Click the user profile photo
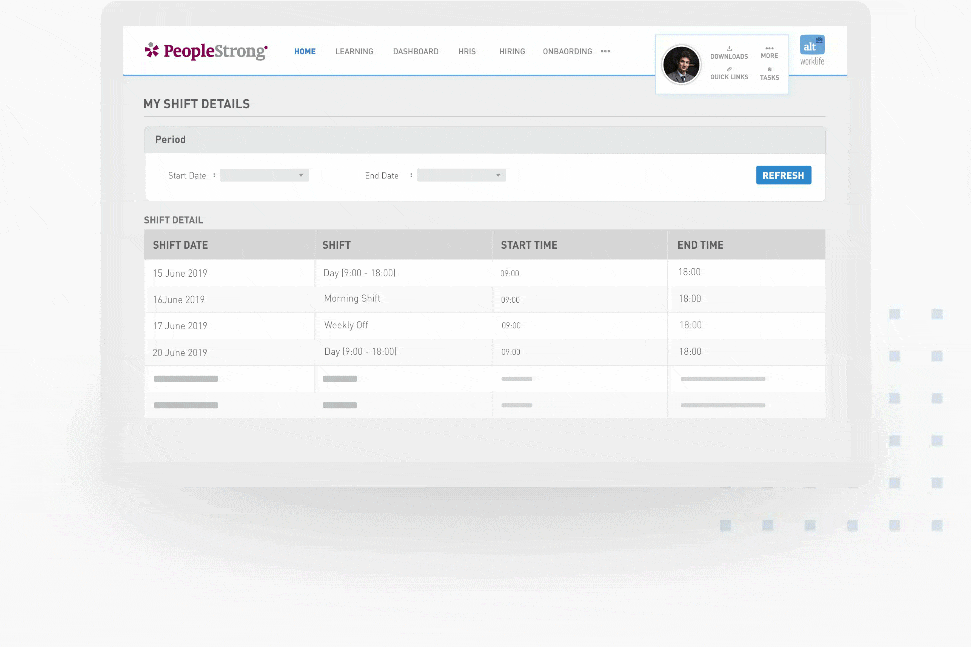This screenshot has height=647, width=971. pyautogui.click(x=681, y=65)
